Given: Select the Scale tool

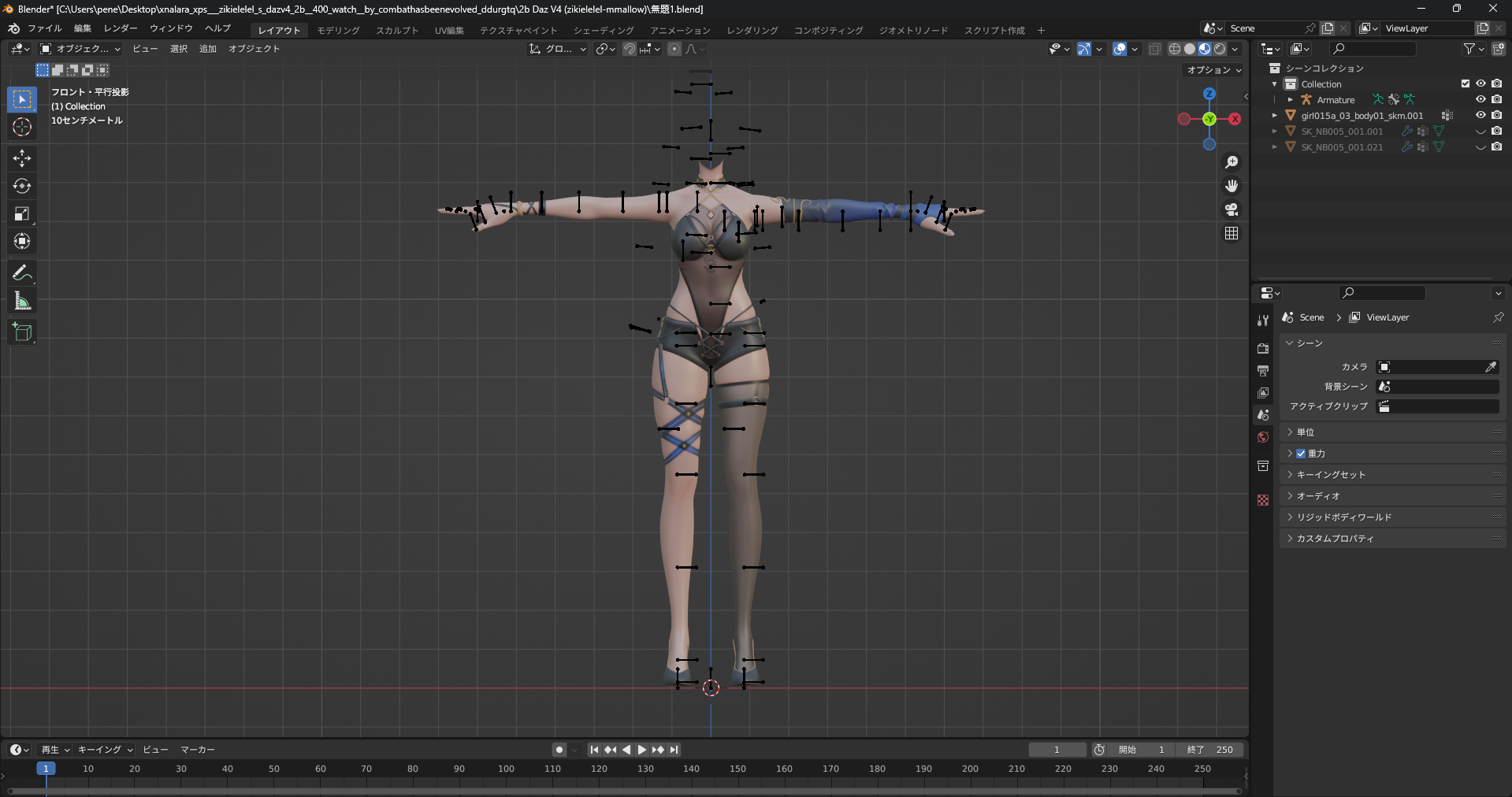Looking at the screenshot, I should [22, 213].
